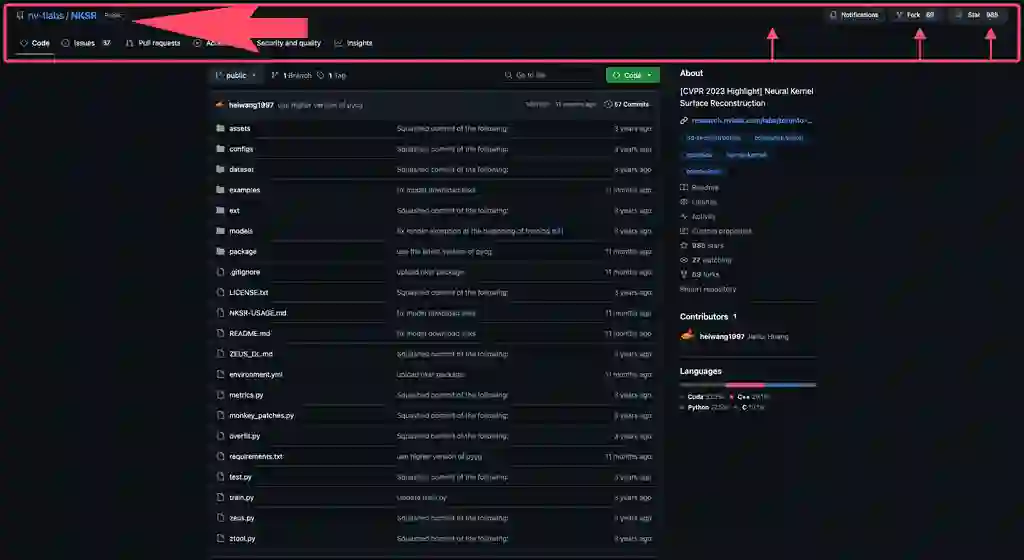Click the file icon next to test.py
1024x560 pixels.
click(x=220, y=477)
